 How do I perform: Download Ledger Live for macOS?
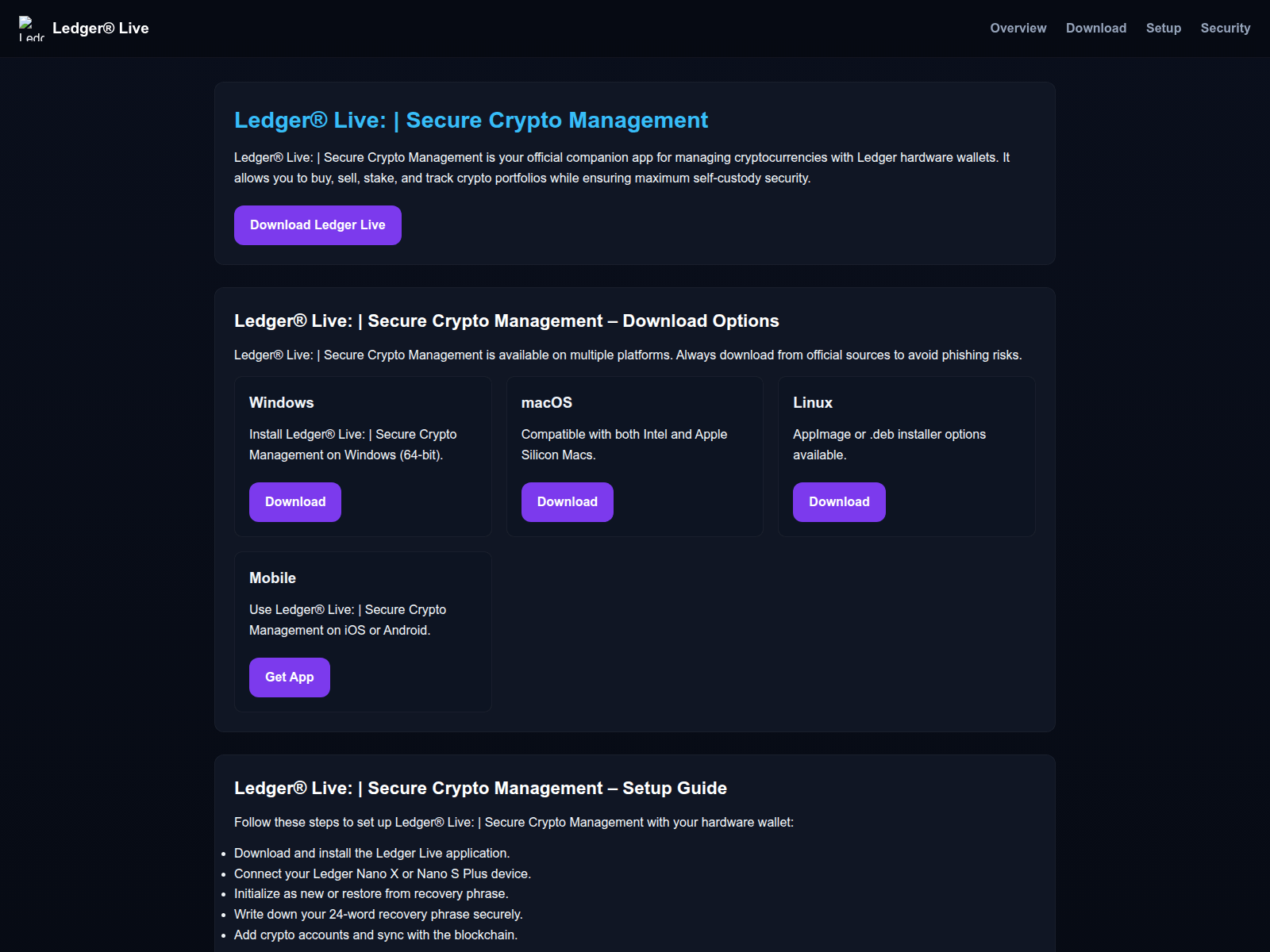(x=567, y=501)
